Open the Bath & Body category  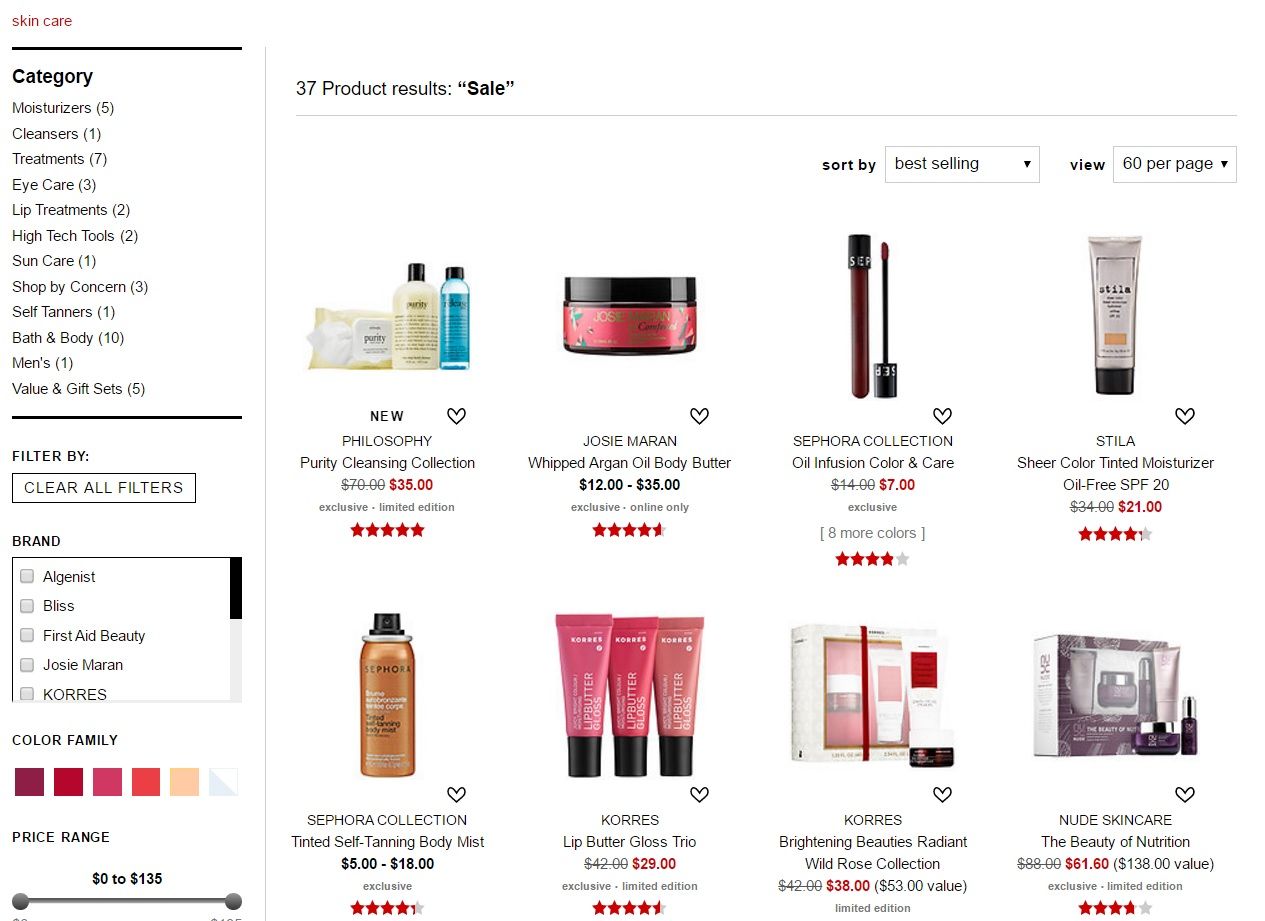(68, 338)
